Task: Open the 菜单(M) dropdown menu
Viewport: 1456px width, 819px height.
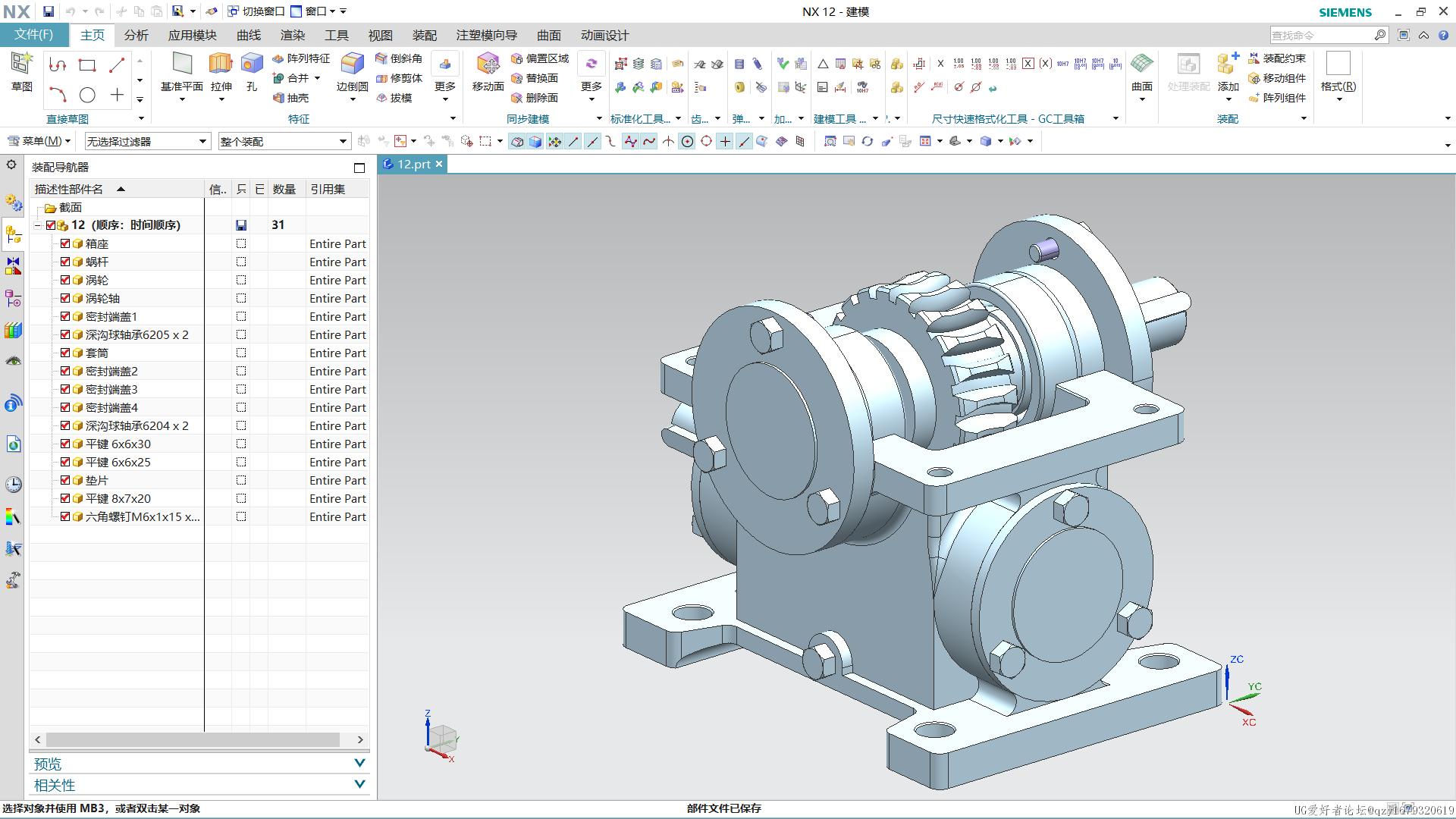Action: click(x=39, y=141)
